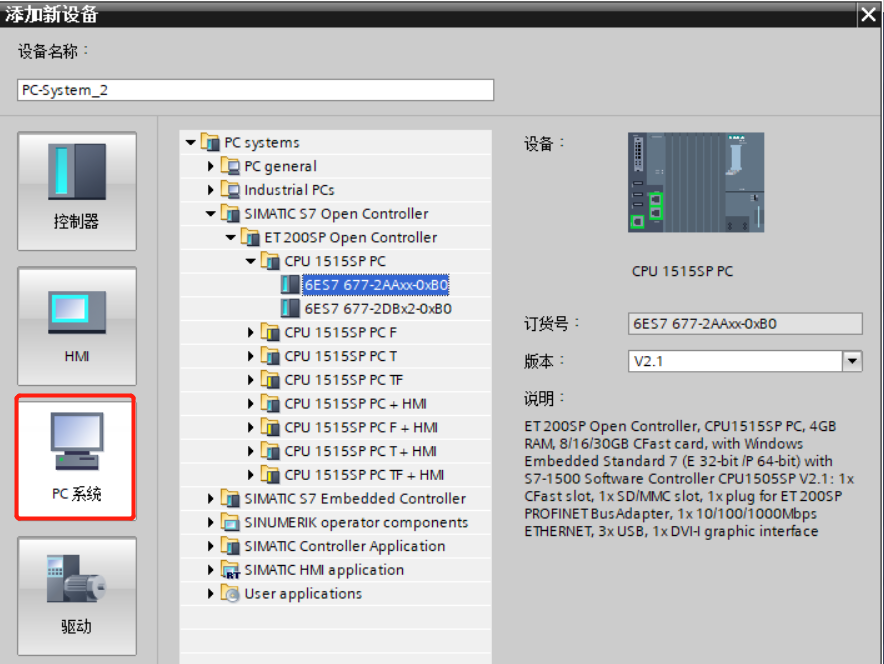The width and height of the screenshot is (884, 664).
Task: Click the ET 200SP Open Controller folder icon
Action: (250, 237)
